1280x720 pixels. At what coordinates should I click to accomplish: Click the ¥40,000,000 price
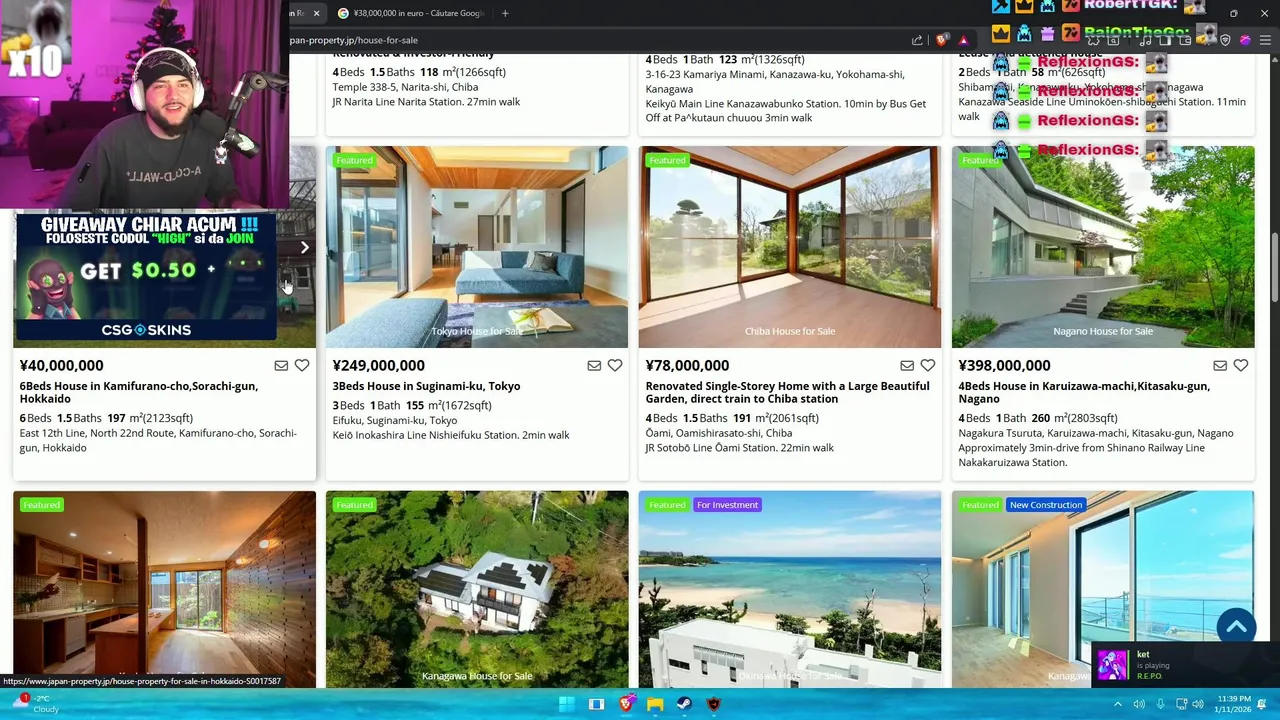tap(61, 366)
